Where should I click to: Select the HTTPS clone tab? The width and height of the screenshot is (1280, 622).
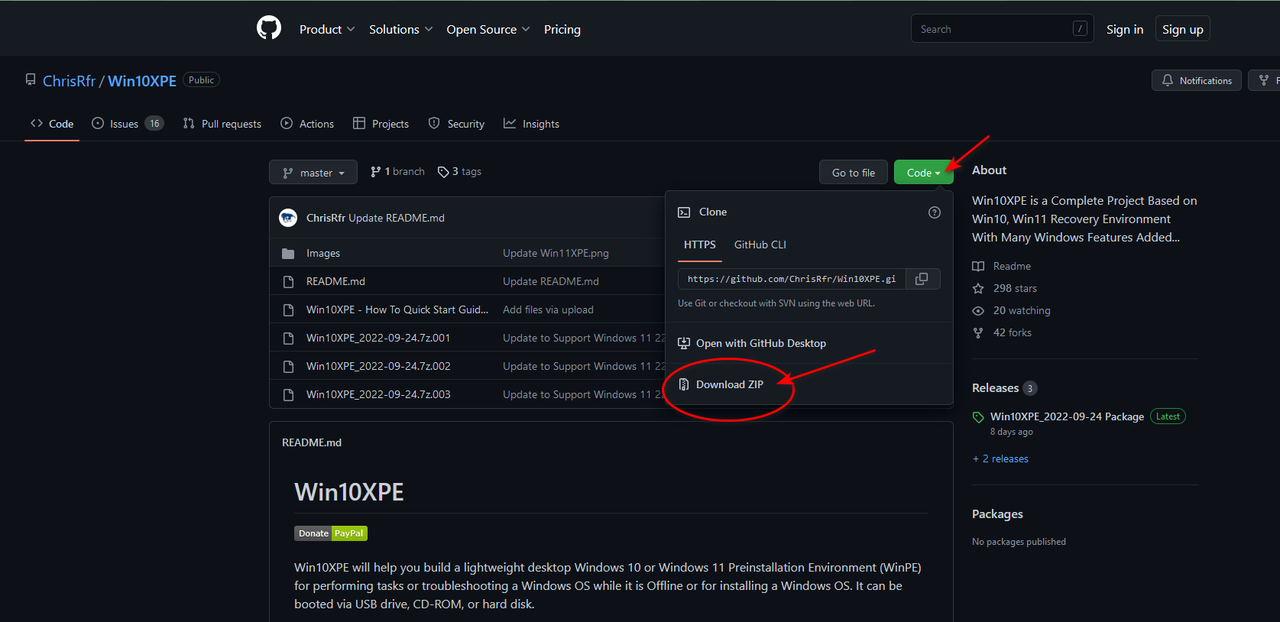coord(700,245)
